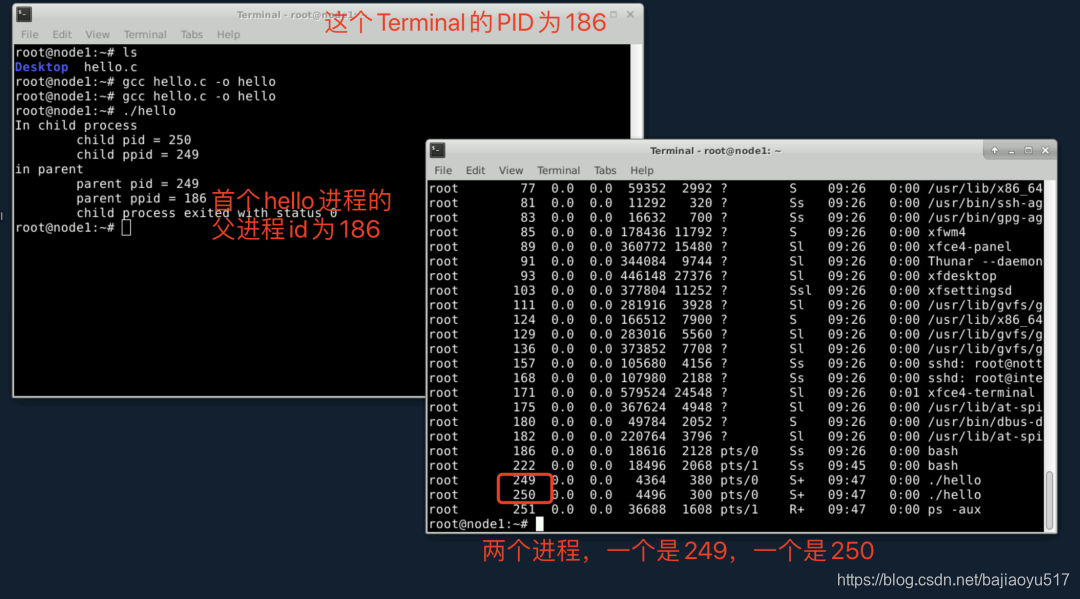Click the keep-above arrow in front terminal title bar
The width and height of the screenshot is (1080, 599).
coord(995,150)
